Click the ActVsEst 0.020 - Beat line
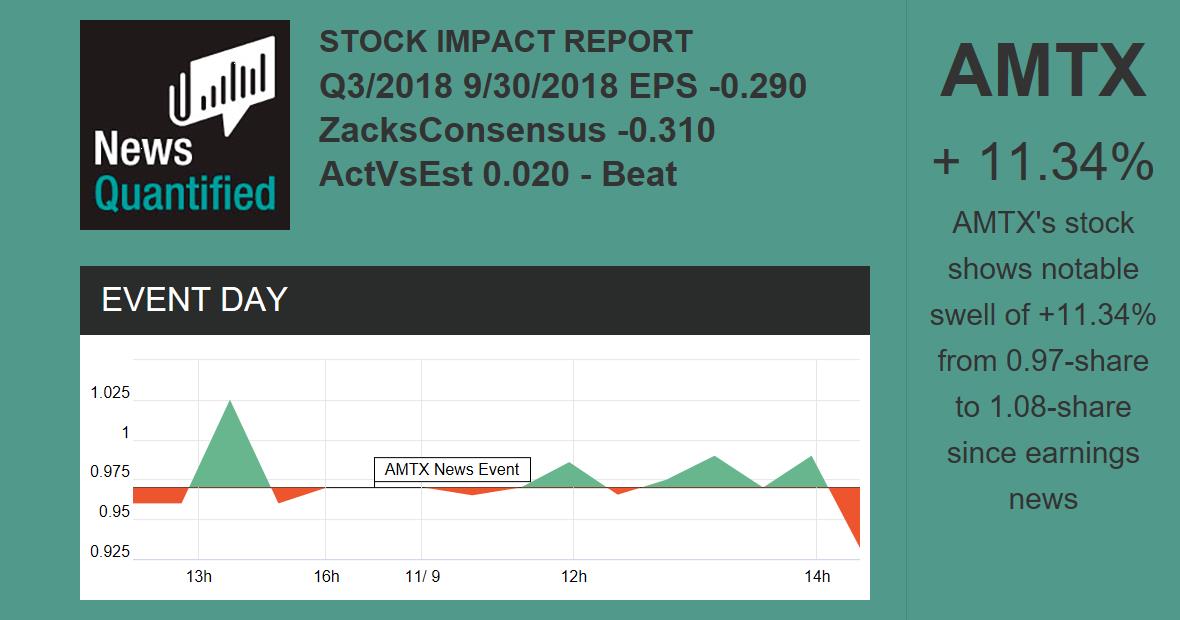Viewport: 1180px width, 620px height. [x=498, y=174]
